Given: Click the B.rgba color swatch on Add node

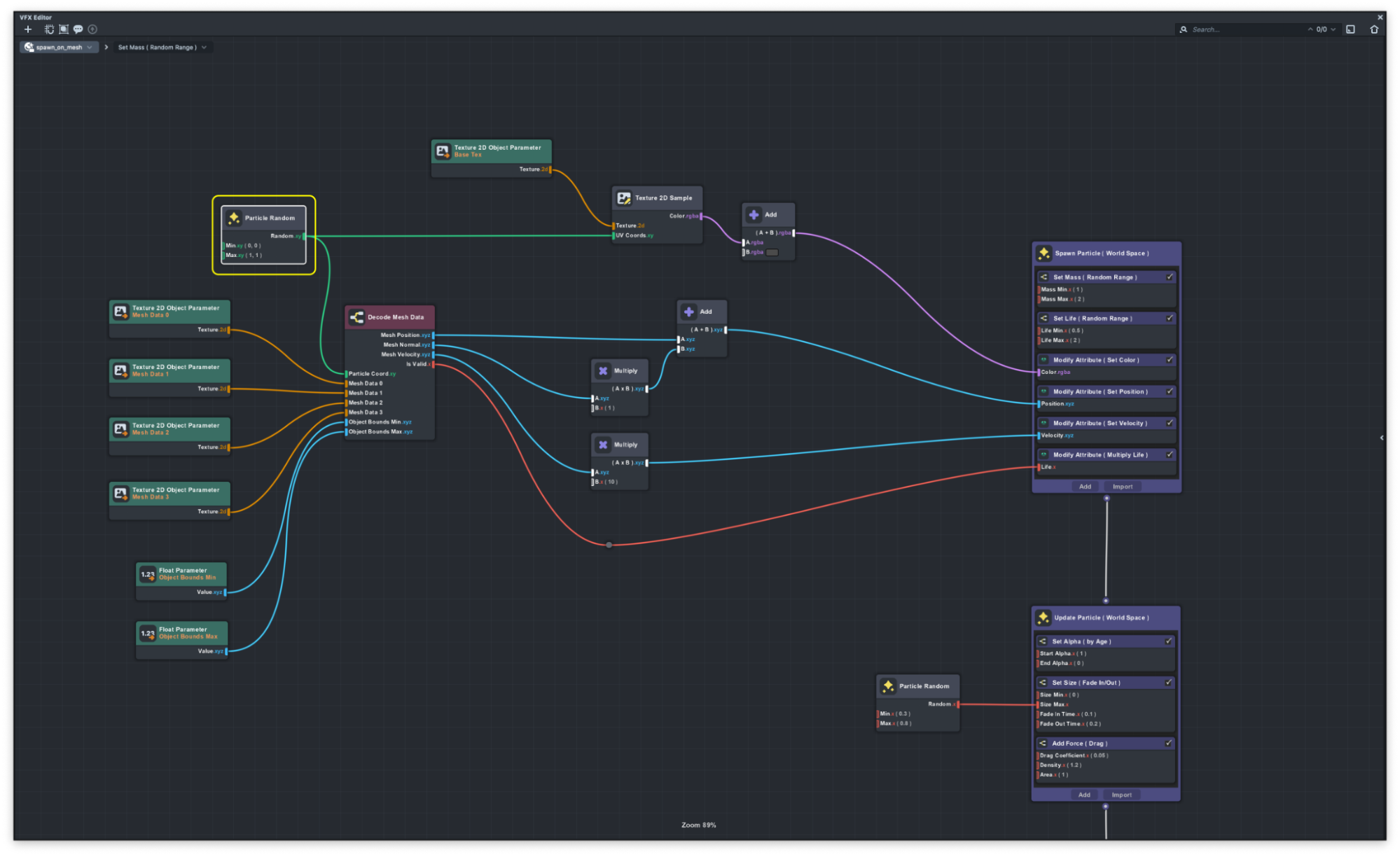Looking at the screenshot, I should click(x=772, y=253).
